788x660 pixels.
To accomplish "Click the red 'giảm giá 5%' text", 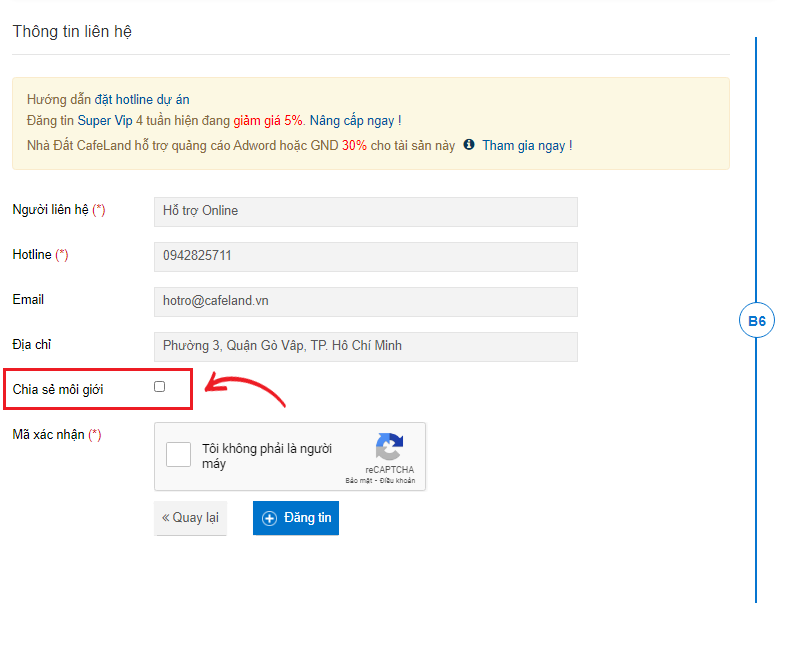I will pyautogui.click(x=268, y=121).
